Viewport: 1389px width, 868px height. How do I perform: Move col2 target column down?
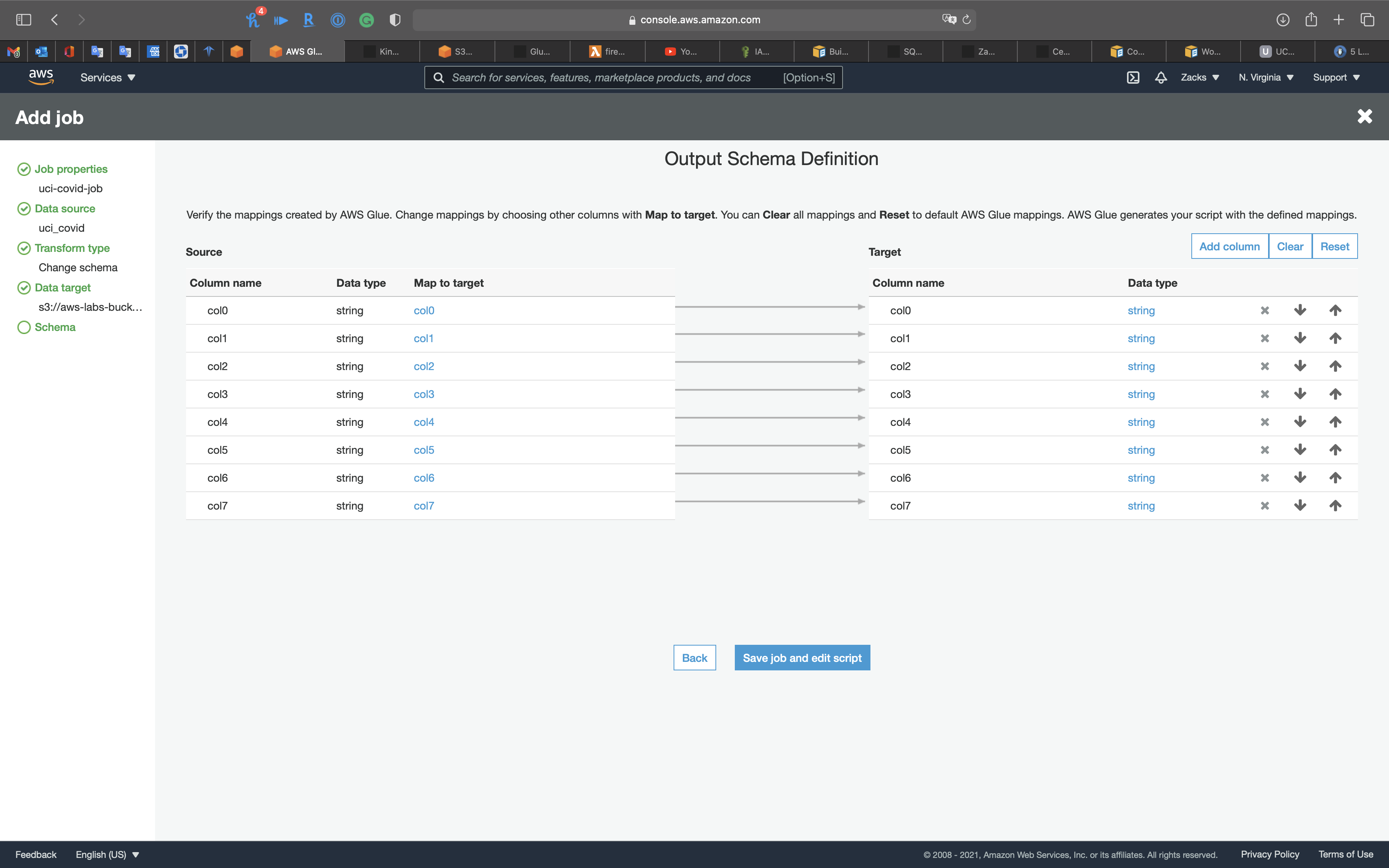click(x=1300, y=366)
